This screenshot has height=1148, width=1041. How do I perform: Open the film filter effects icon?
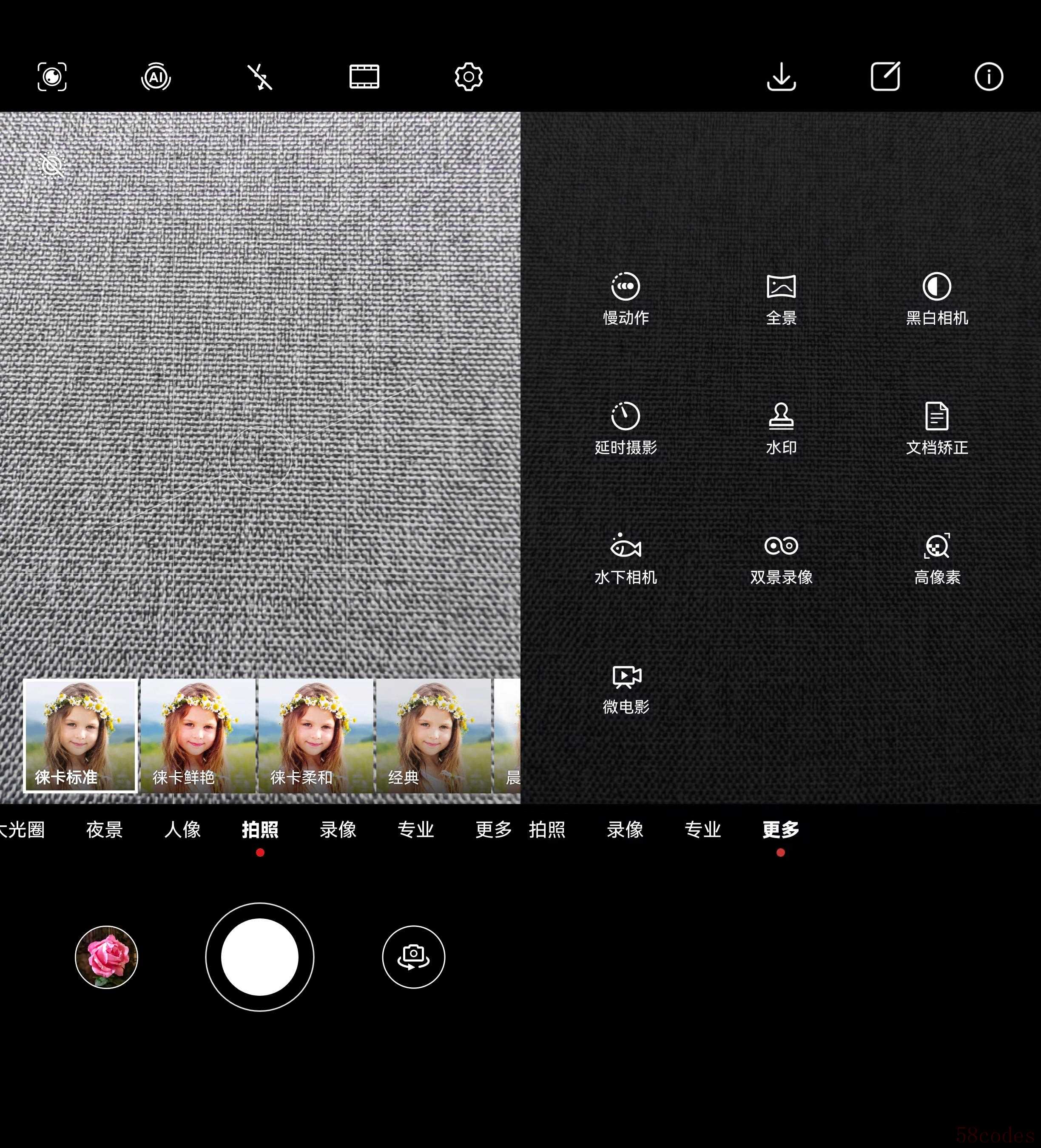pos(364,76)
